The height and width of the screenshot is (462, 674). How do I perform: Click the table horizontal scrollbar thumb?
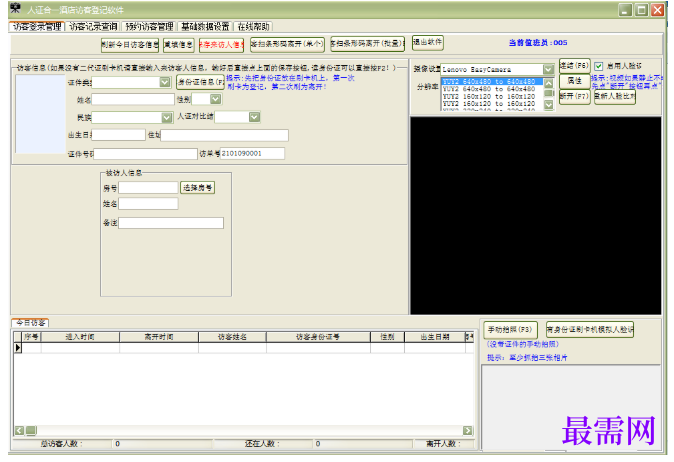tap(31, 430)
